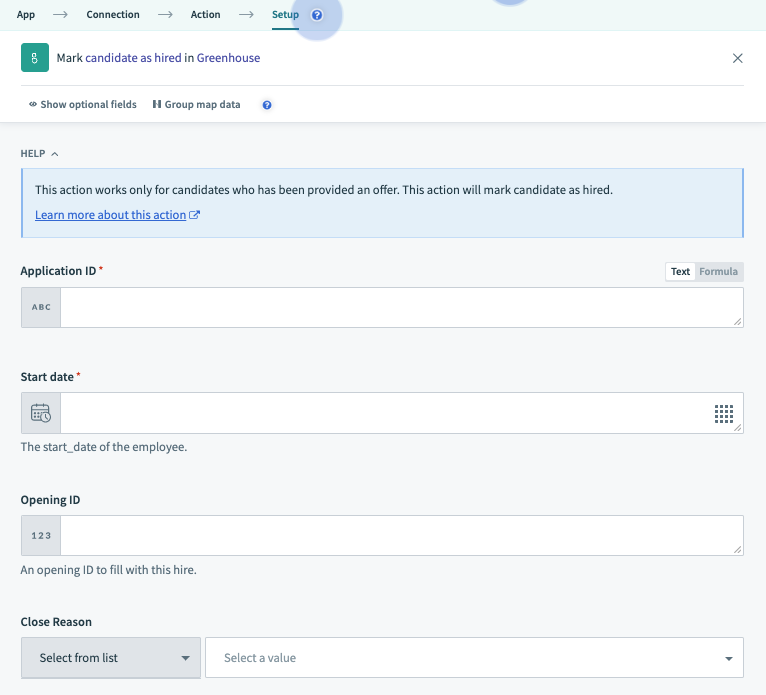The width and height of the screenshot is (766, 695).
Task: Click the help icon next to Group map data
Action: pyautogui.click(x=267, y=105)
